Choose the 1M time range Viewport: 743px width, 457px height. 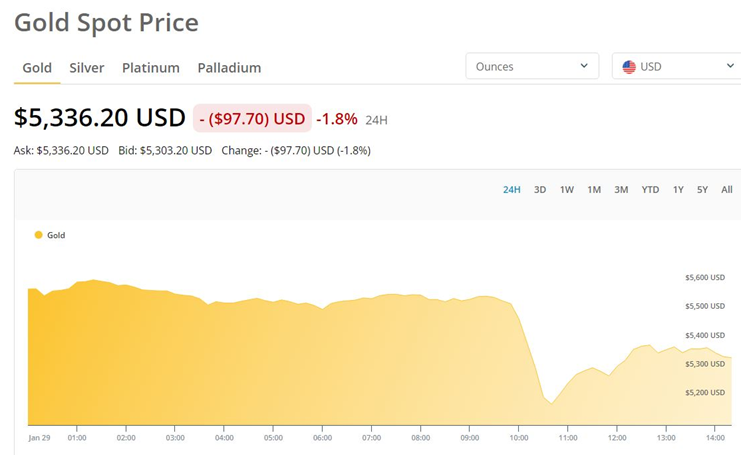point(594,190)
